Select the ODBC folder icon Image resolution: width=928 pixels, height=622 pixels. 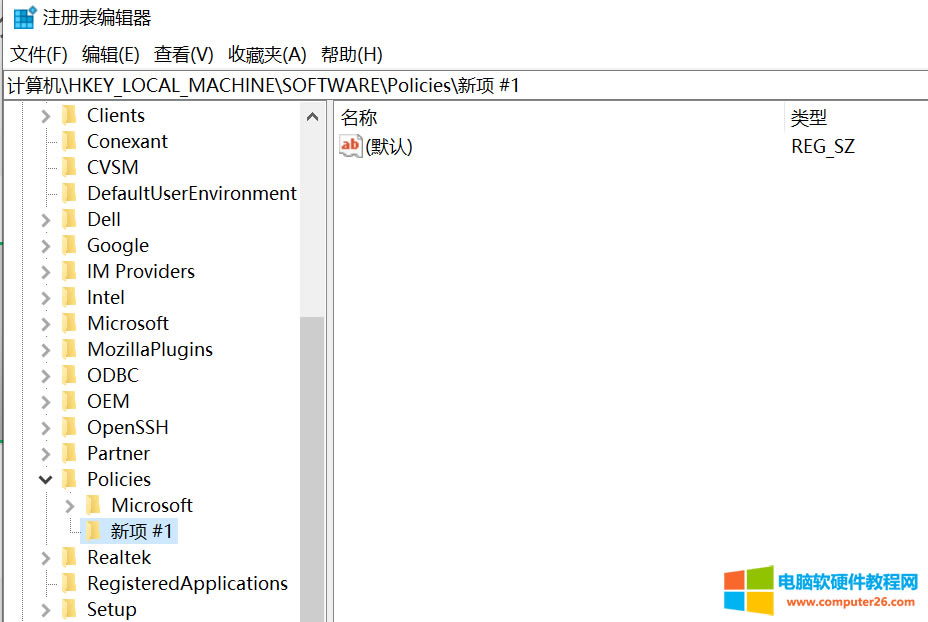[x=69, y=375]
